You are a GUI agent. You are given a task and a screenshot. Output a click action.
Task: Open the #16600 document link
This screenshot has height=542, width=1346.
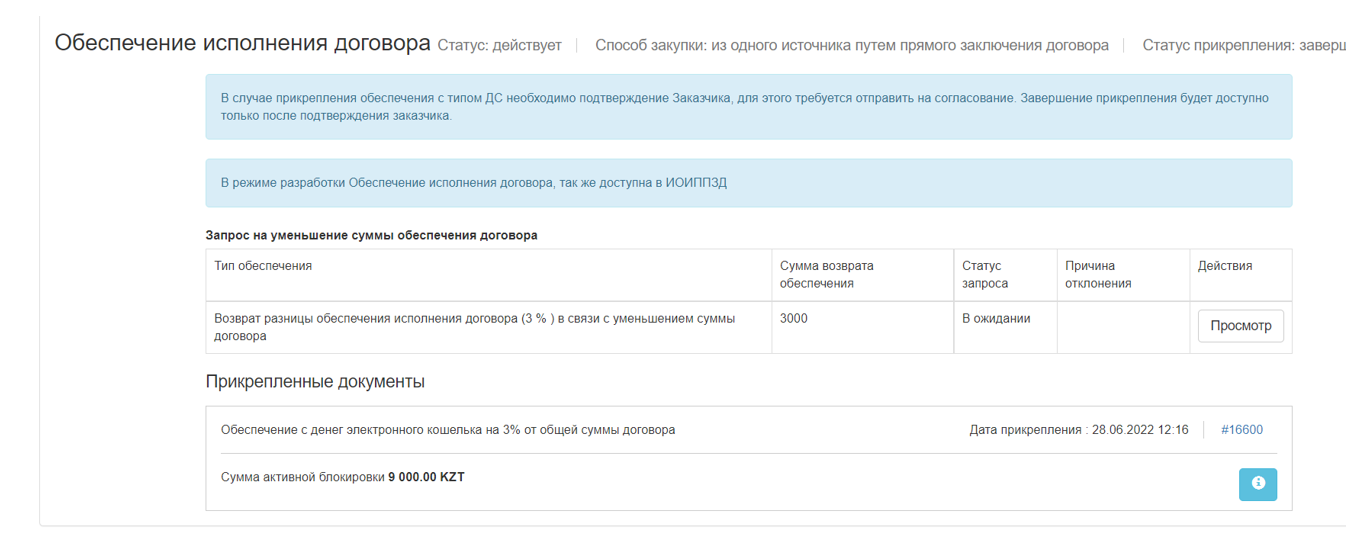(1241, 430)
